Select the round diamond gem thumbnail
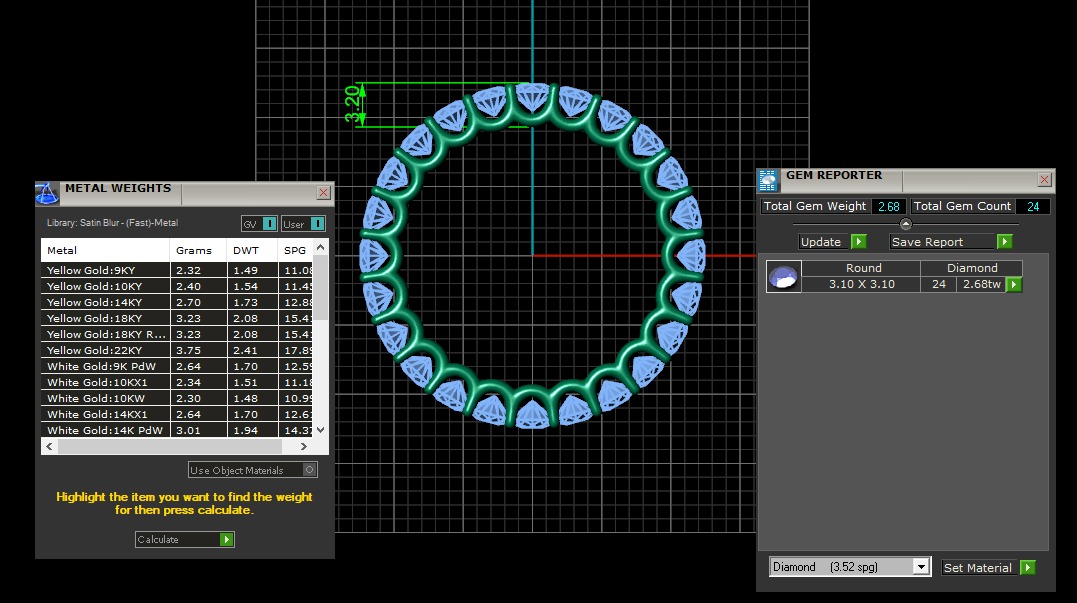Image resolution: width=1077 pixels, height=603 pixels. [x=784, y=277]
